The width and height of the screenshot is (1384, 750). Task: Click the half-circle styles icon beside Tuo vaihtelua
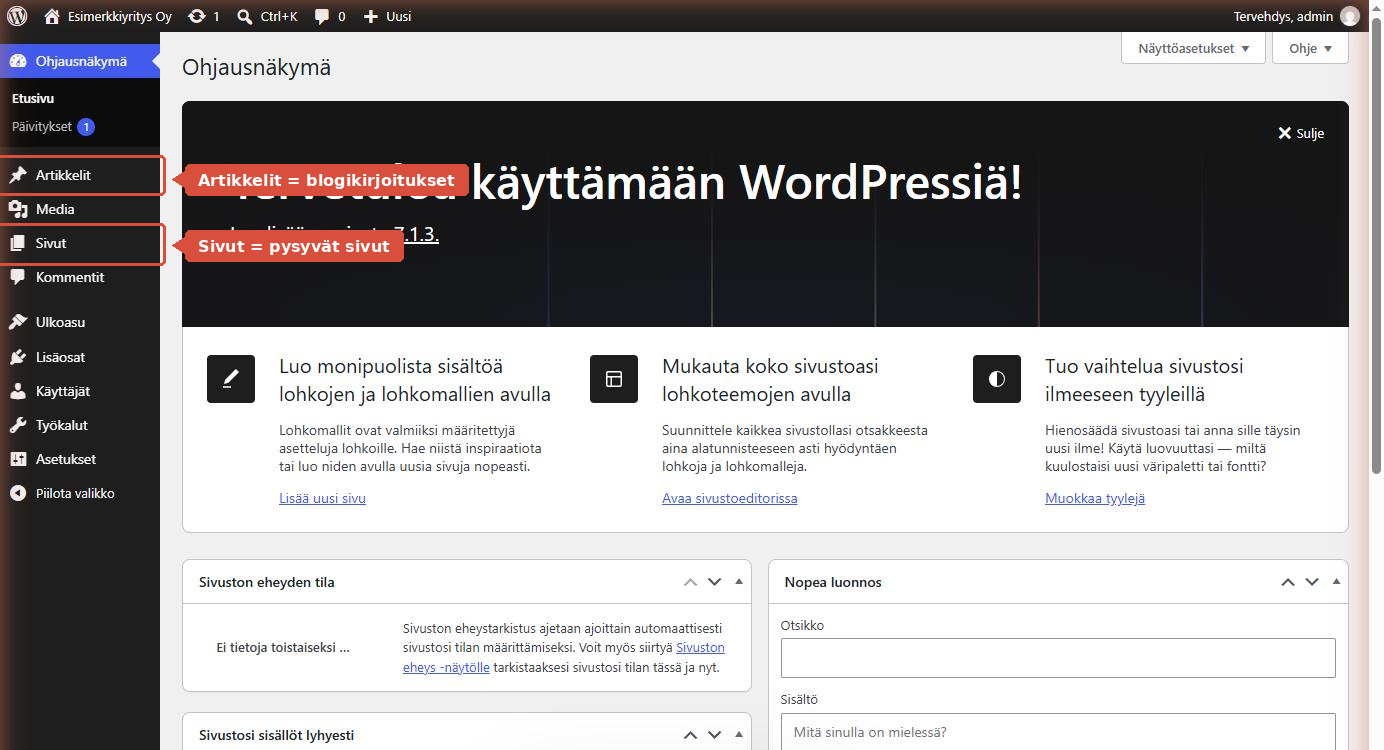(x=997, y=379)
